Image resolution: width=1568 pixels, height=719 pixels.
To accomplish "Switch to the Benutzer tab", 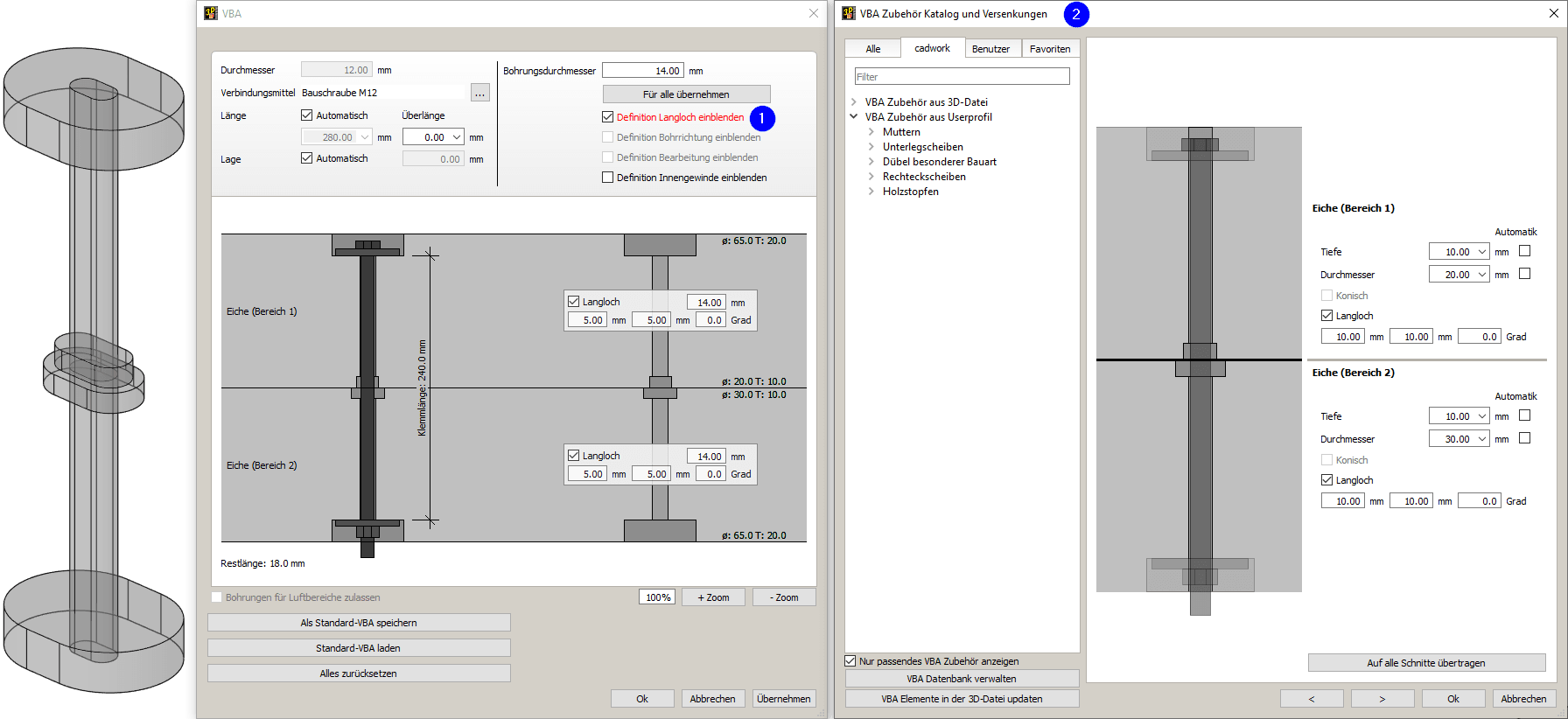I will [990, 49].
